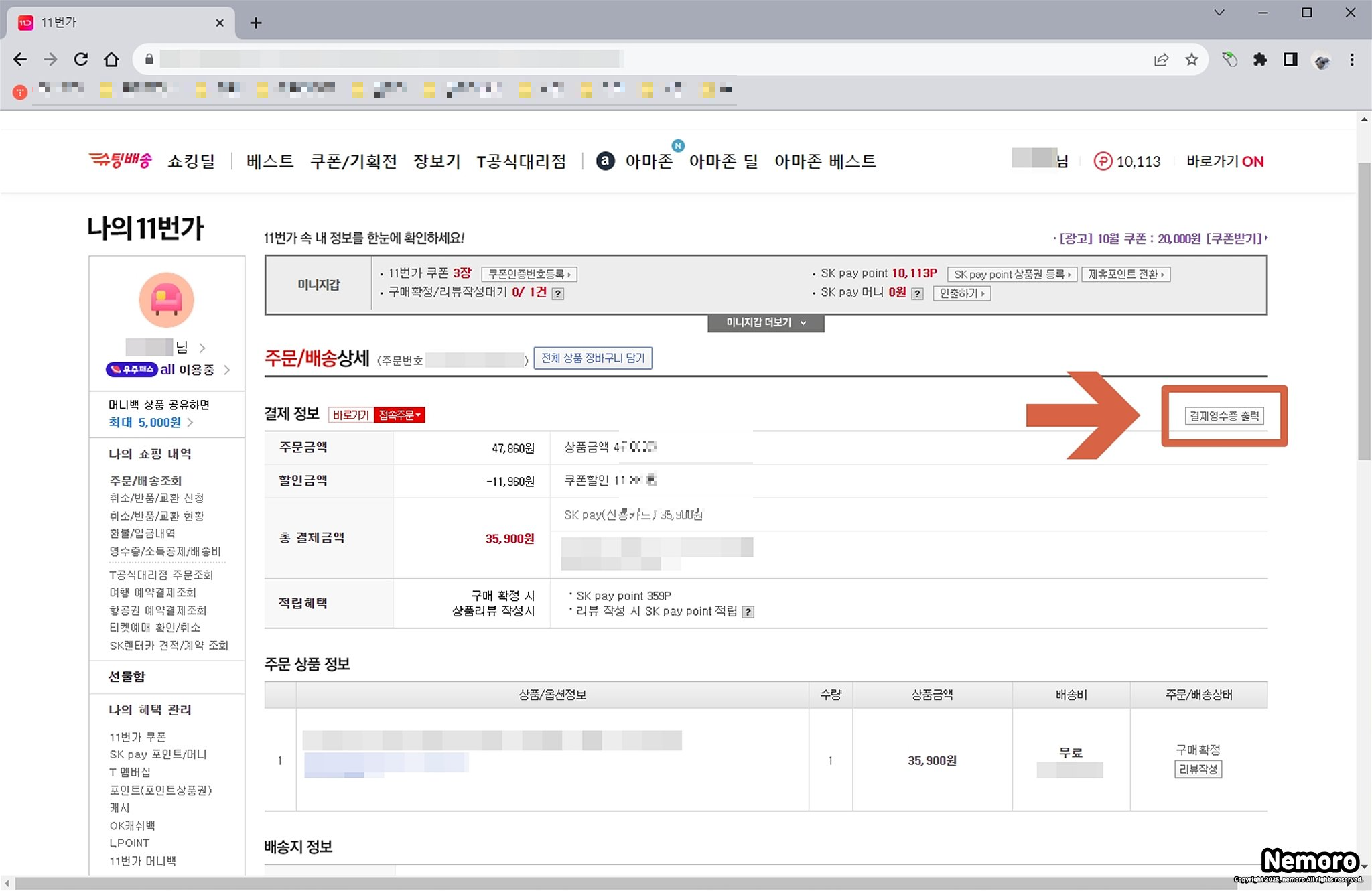Click the SK pay point P icon
Viewport: 1372px width, 891px height.
[x=1102, y=161]
